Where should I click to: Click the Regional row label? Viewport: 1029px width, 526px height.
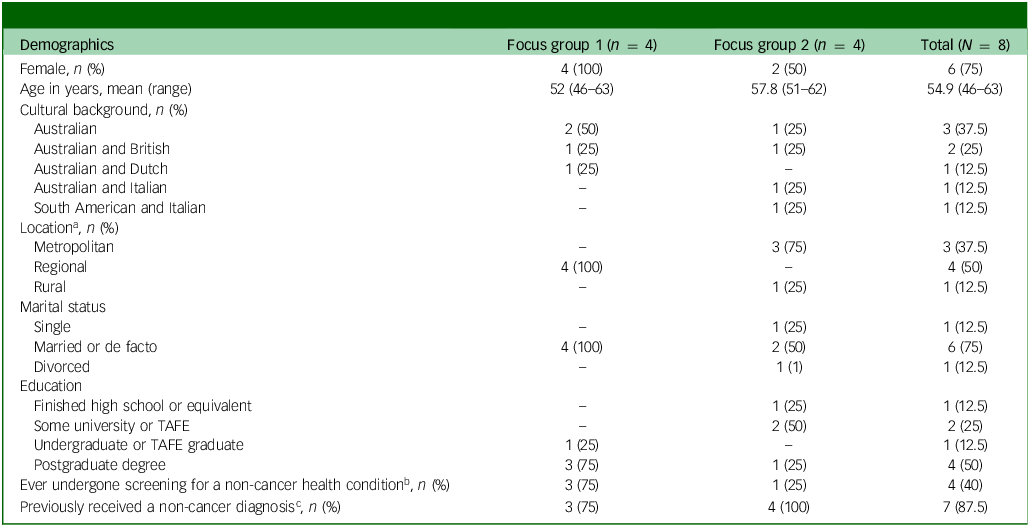coord(60,267)
